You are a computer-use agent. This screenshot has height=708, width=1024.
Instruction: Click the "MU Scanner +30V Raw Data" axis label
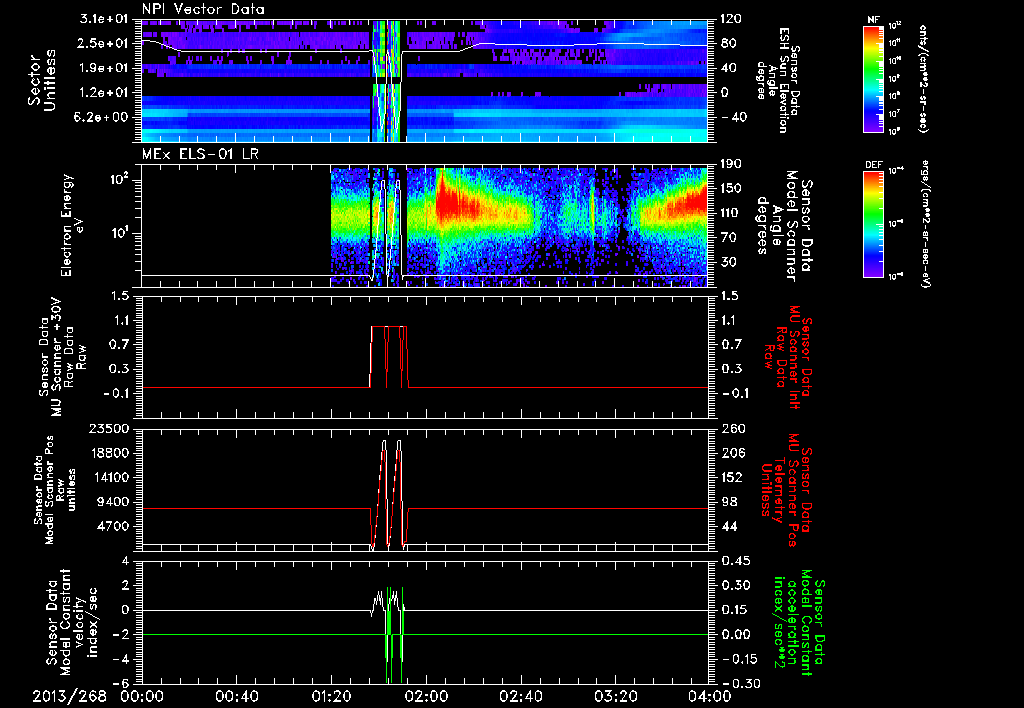click(63, 358)
